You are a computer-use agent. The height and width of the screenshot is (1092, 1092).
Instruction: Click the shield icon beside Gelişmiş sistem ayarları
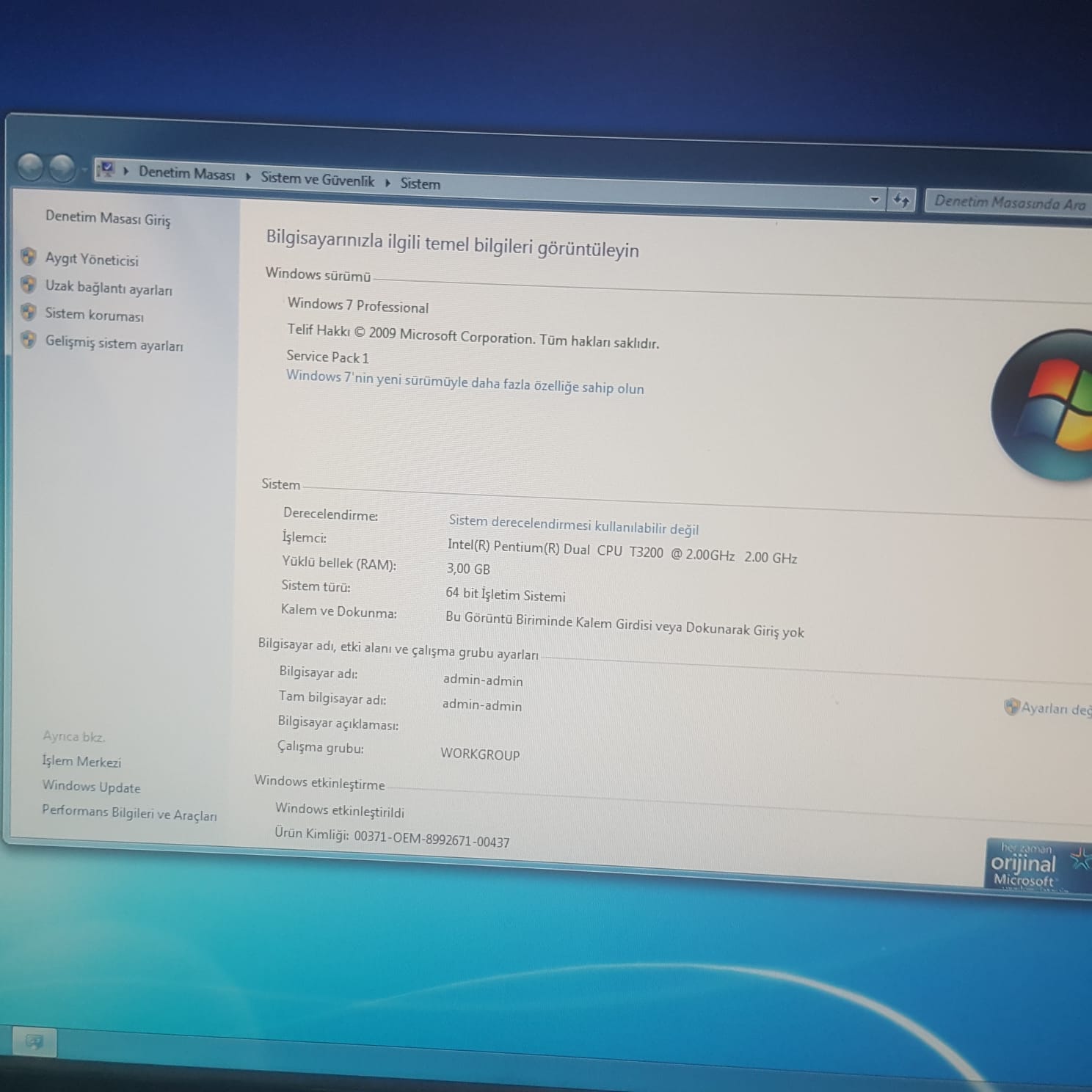click(x=29, y=339)
